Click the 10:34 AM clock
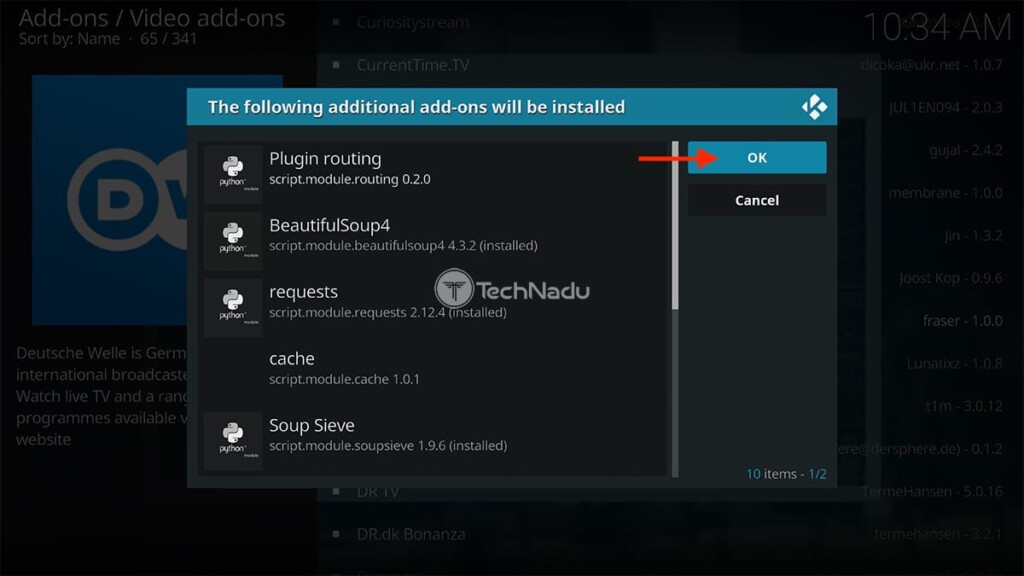 coord(936,28)
